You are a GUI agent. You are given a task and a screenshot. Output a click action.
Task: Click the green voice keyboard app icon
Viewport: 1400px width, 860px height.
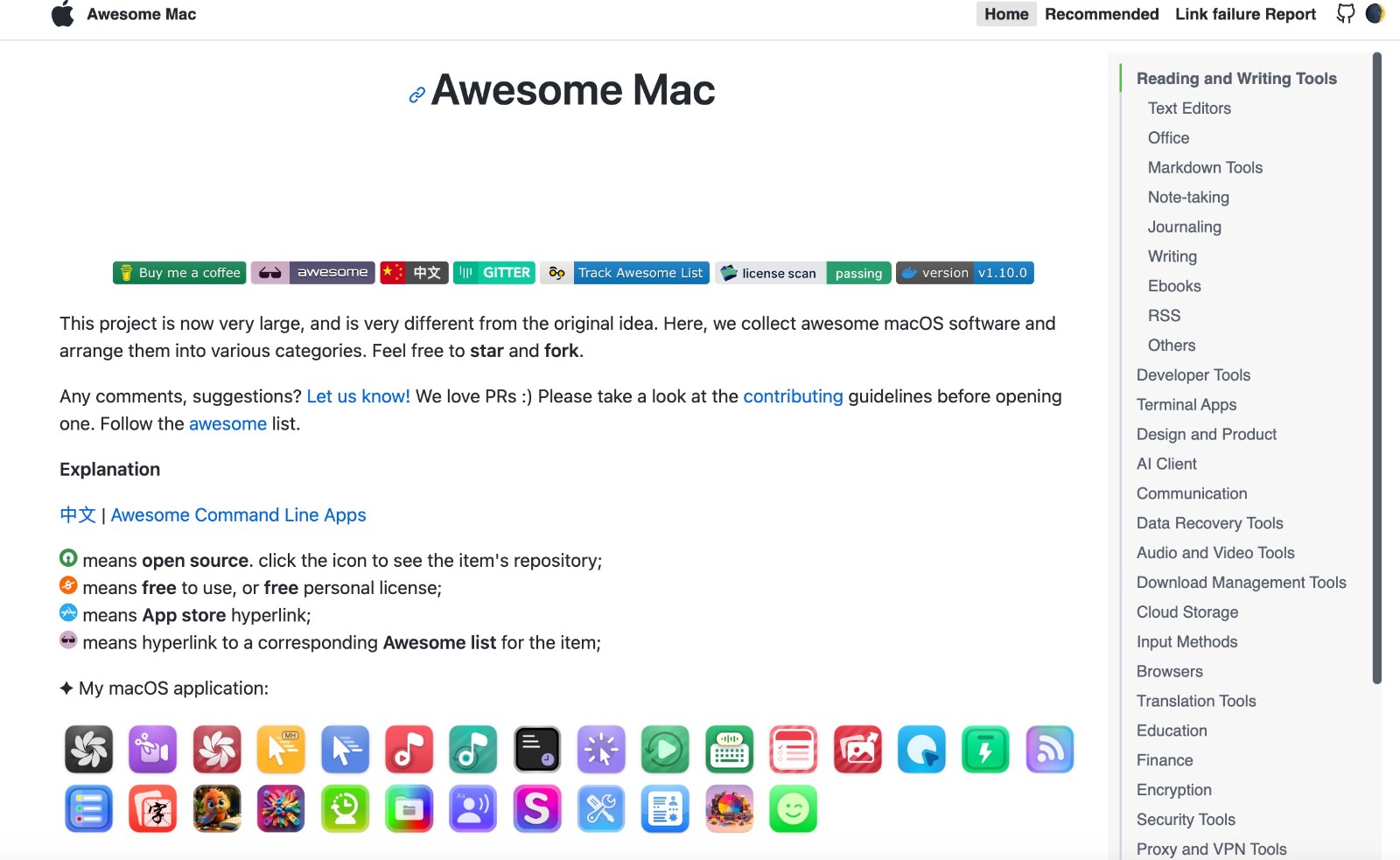coord(729,749)
